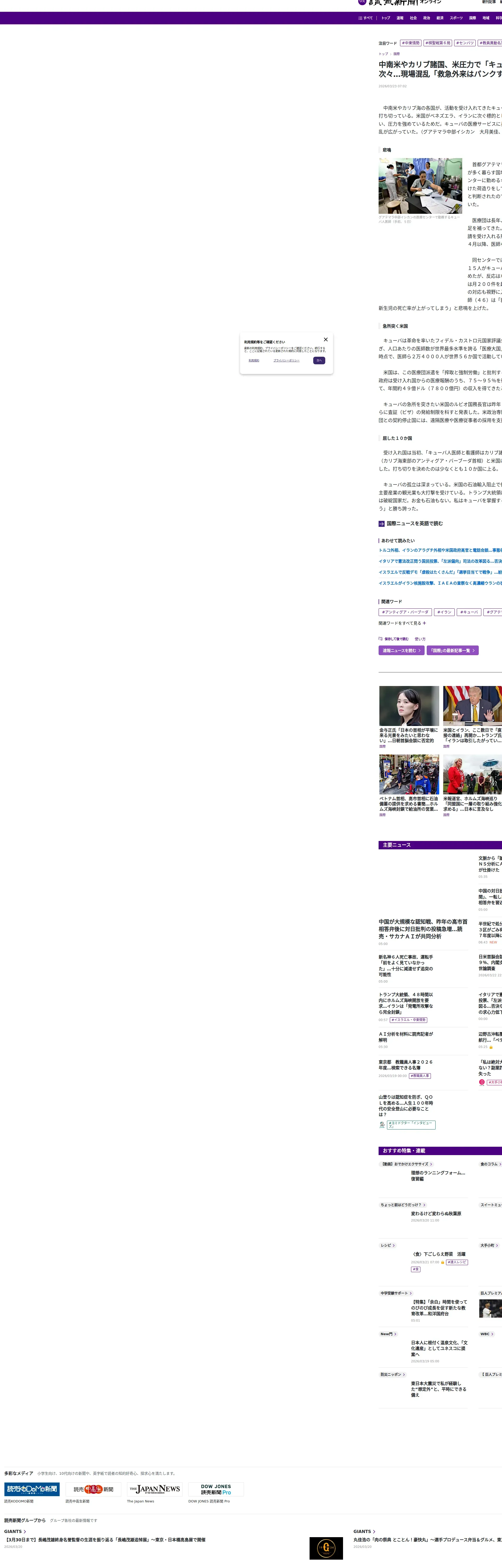Viewport: 502px width, 1568px height.
Task: Open the #中東情勢 hot keyword tag
Action: [x=410, y=43]
